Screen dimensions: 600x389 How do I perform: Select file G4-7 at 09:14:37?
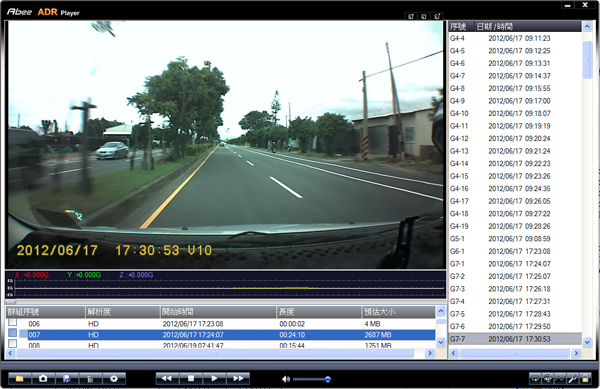[515, 76]
